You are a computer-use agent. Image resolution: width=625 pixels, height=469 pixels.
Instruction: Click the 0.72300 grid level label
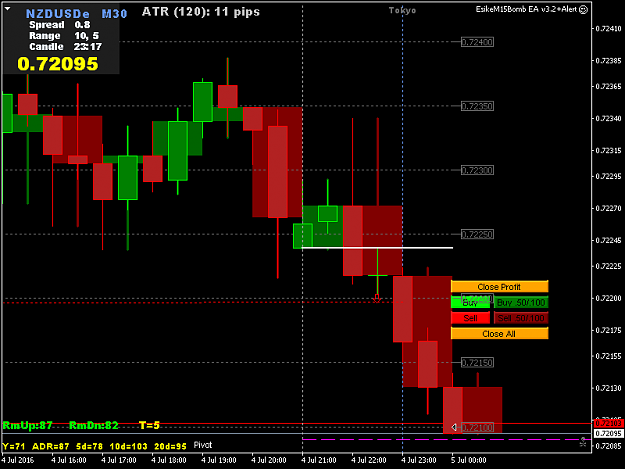[x=478, y=170]
